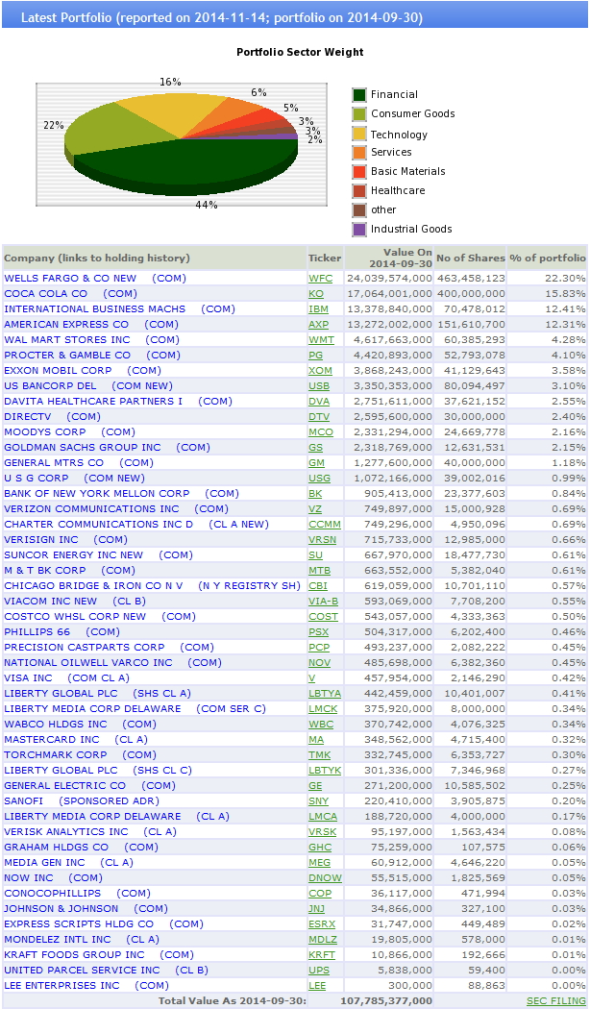Click the Financial legend color swatch
Image resolution: width=590 pixels, height=1009 pixels.
(359, 95)
